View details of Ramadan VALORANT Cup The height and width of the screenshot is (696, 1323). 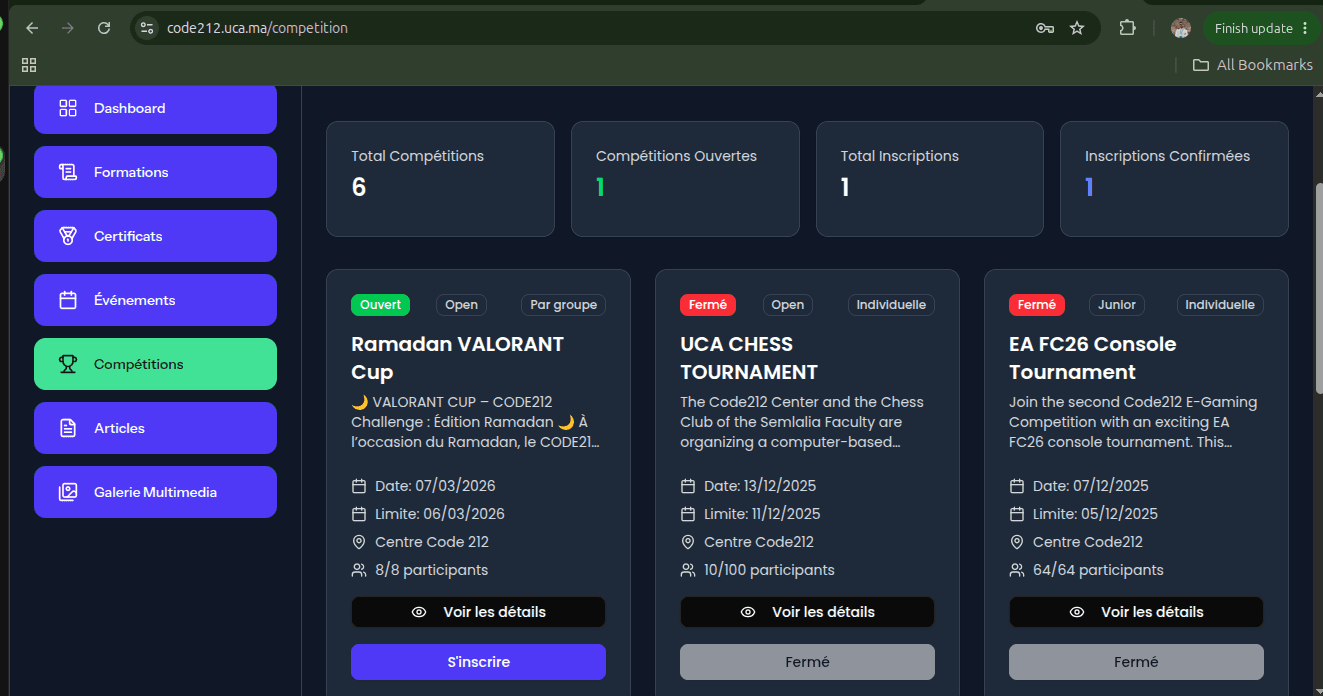[x=478, y=612]
